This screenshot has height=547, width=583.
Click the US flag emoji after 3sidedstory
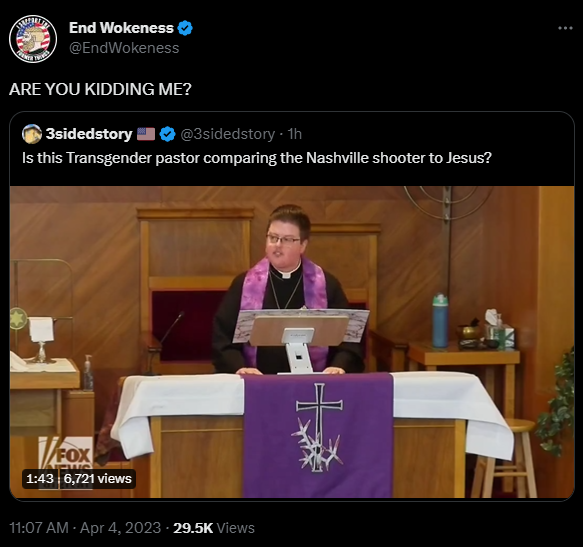(146, 134)
